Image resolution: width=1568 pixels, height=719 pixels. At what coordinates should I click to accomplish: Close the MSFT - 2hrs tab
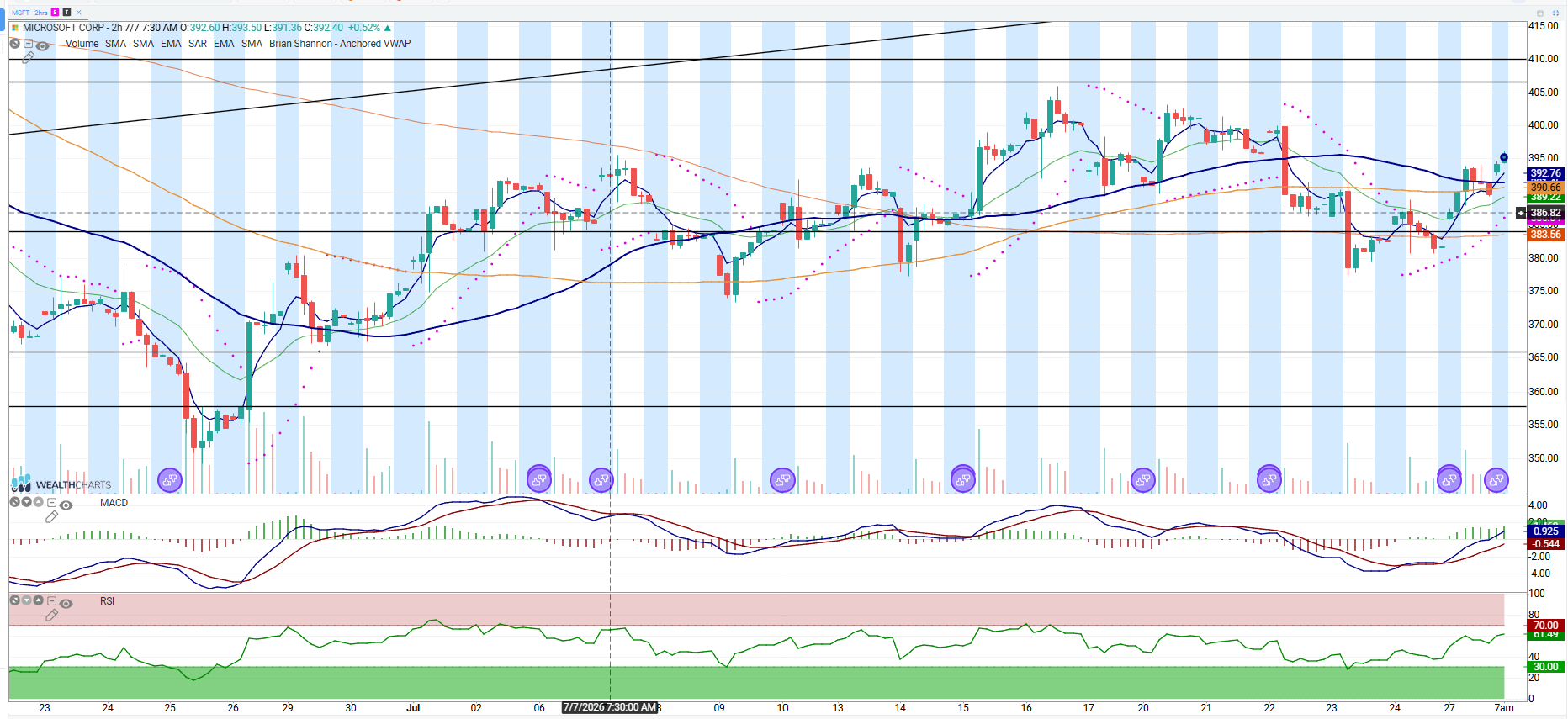[x=79, y=13]
